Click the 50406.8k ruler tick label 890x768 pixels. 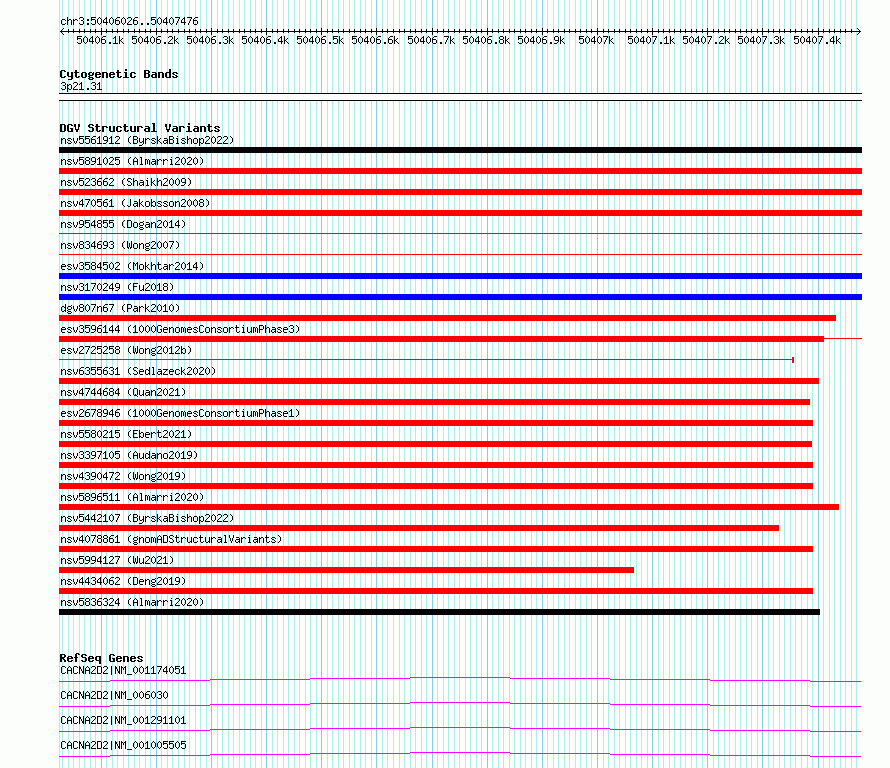[486, 40]
